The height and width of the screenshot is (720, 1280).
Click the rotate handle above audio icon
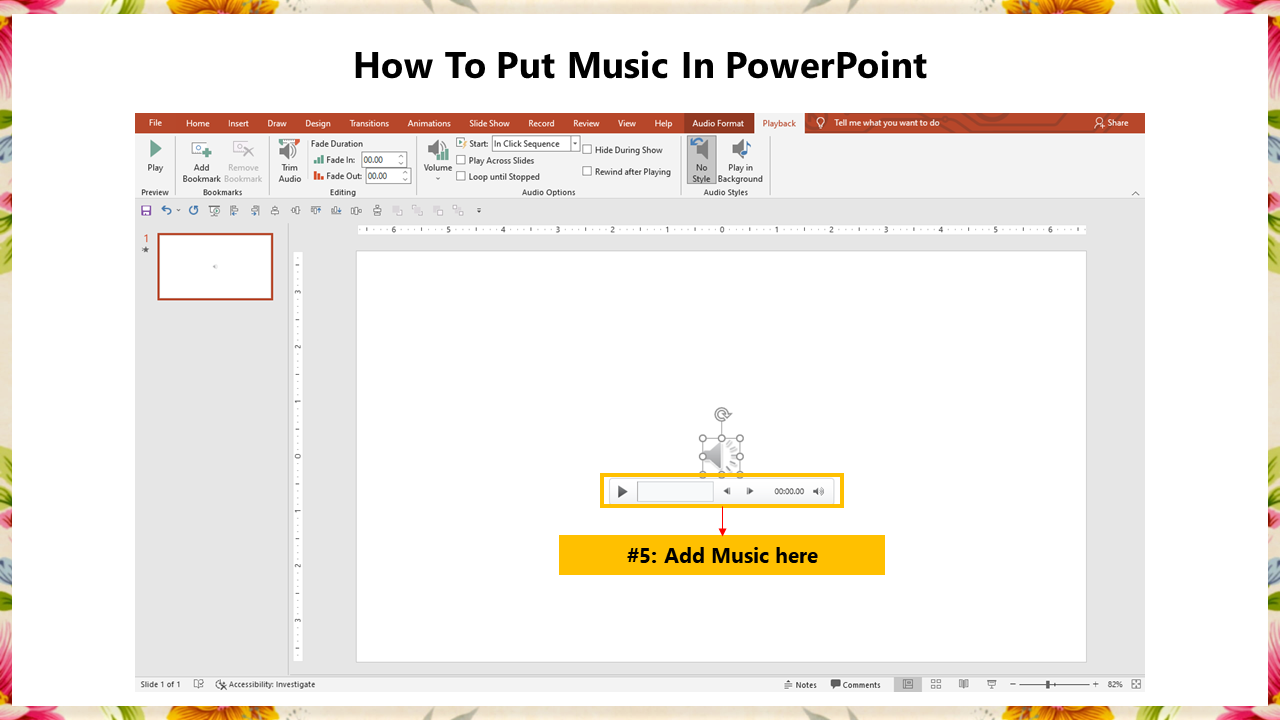pyautogui.click(x=722, y=414)
